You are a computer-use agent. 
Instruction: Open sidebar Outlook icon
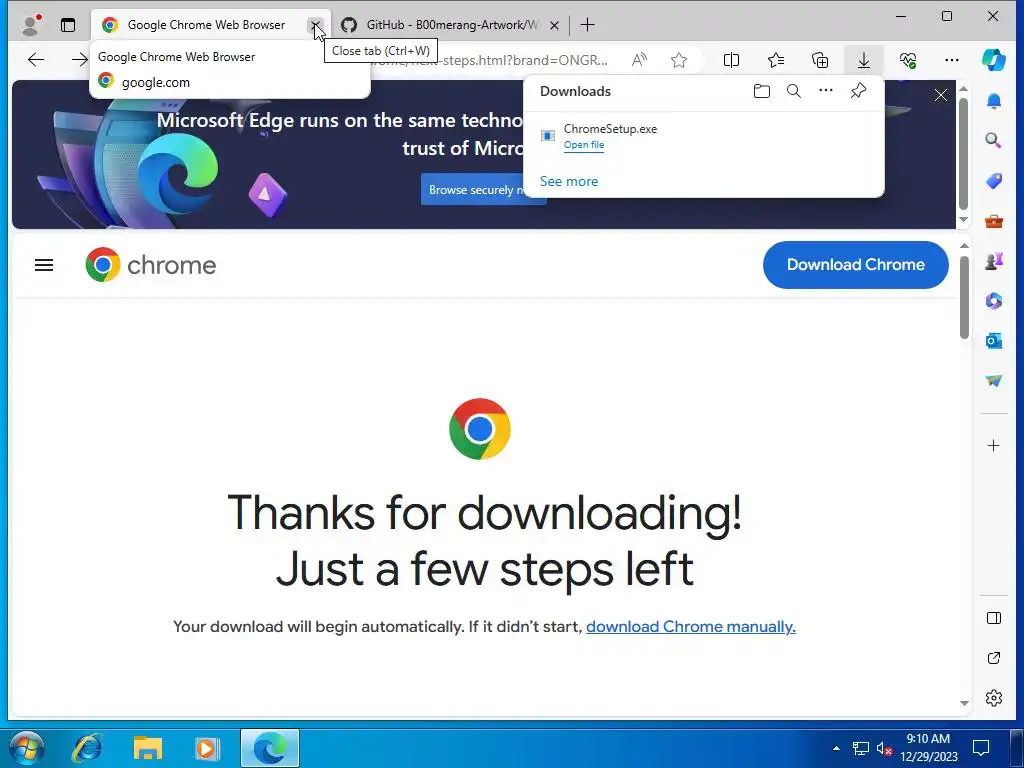(x=993, y=340)
